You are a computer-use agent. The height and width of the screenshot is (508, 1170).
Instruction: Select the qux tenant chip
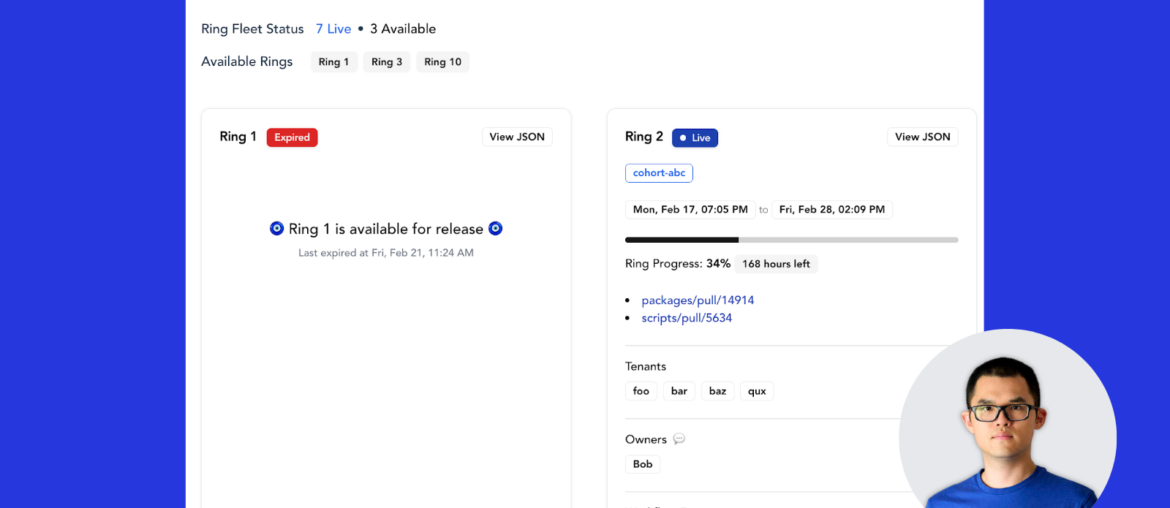pyautogui.click(x=757, y=391)
